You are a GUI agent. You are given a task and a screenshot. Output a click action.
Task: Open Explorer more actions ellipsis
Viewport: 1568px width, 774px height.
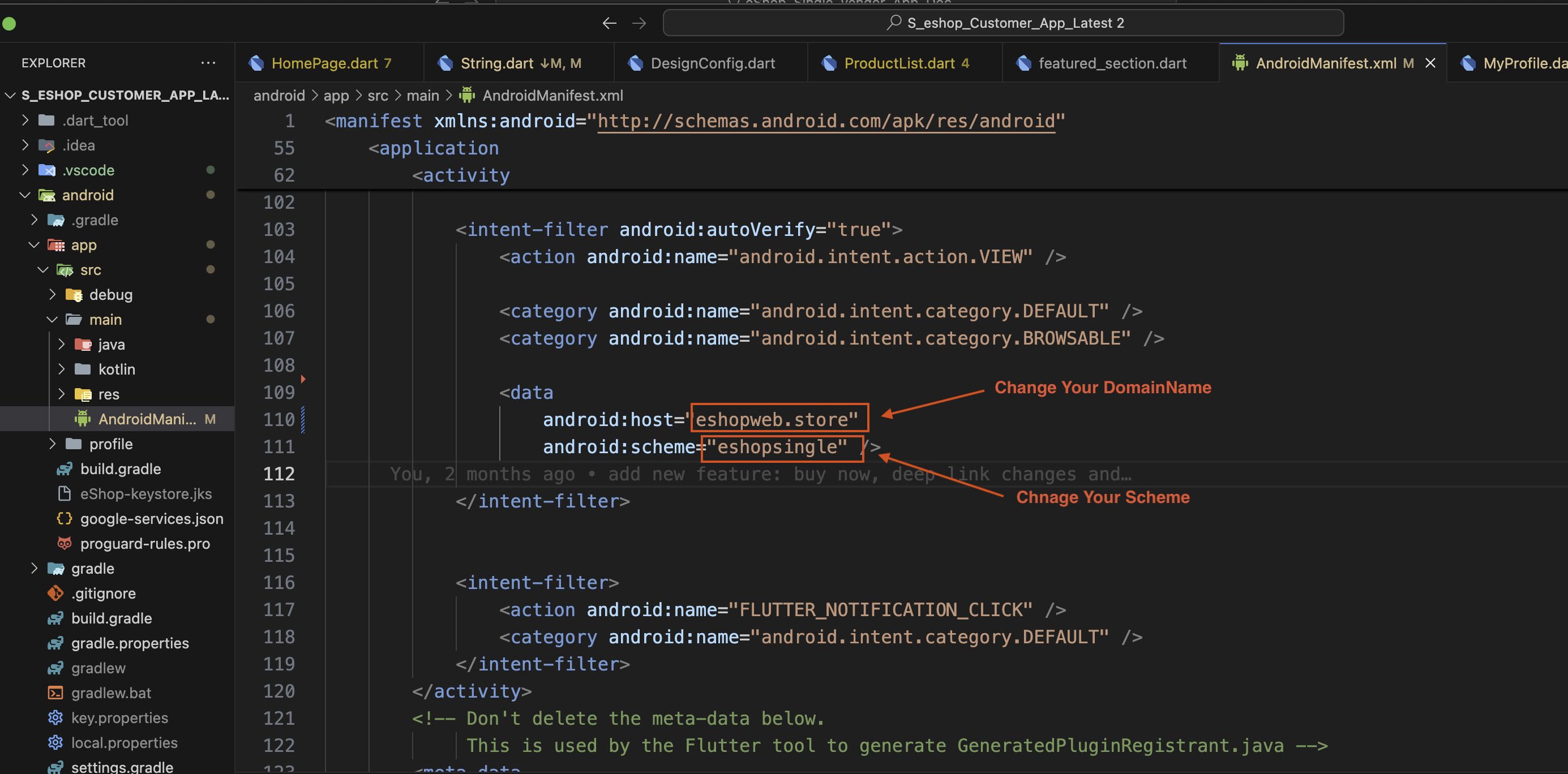tap(208, 63)
